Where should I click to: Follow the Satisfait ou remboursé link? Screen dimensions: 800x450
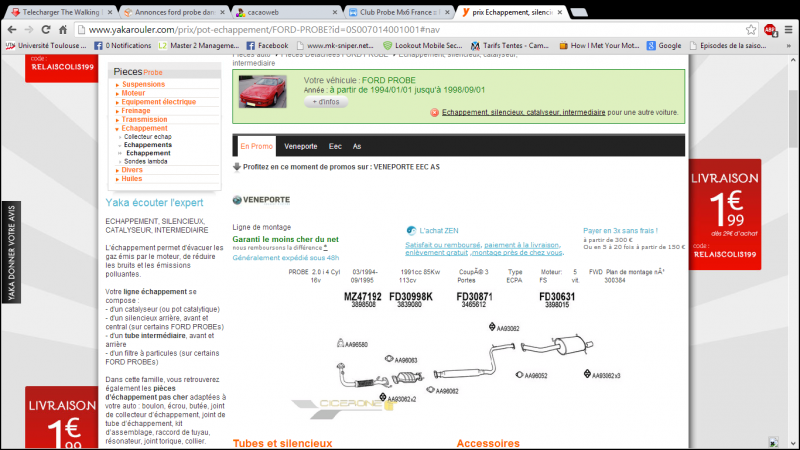443,245
